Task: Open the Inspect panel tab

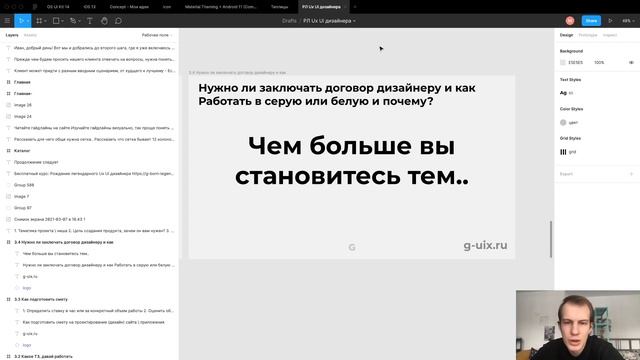Action: tap(610, 35)
